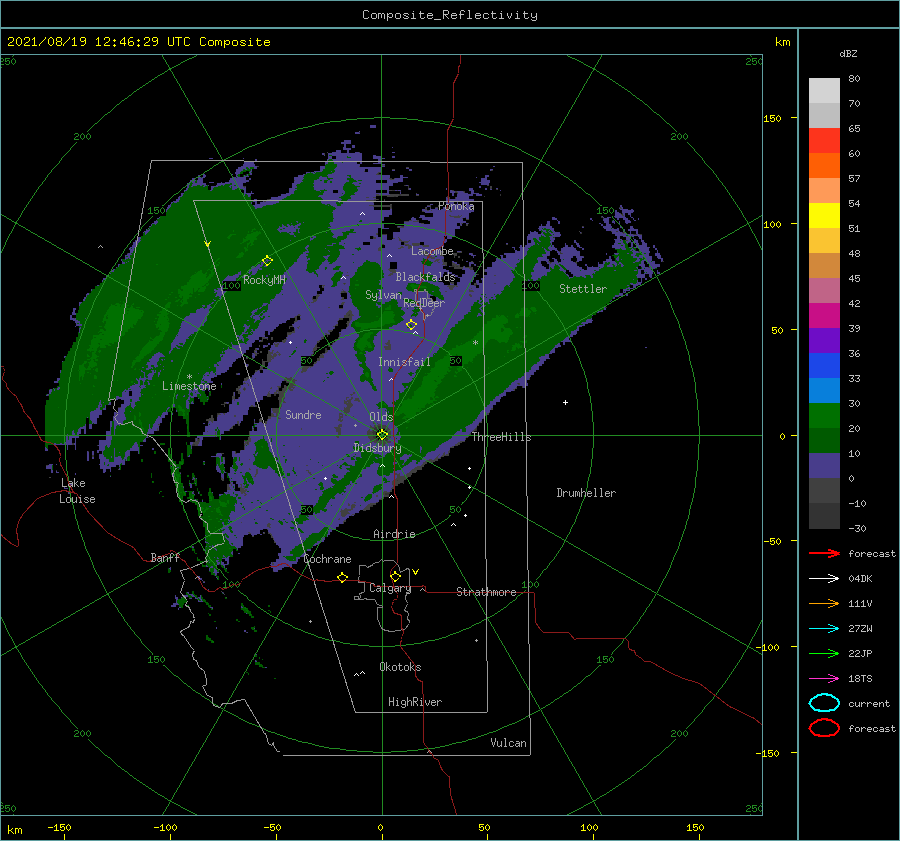Click the yellow diamond marker in Calgary
The image size is (900, 841).
[x=395, y=576]
